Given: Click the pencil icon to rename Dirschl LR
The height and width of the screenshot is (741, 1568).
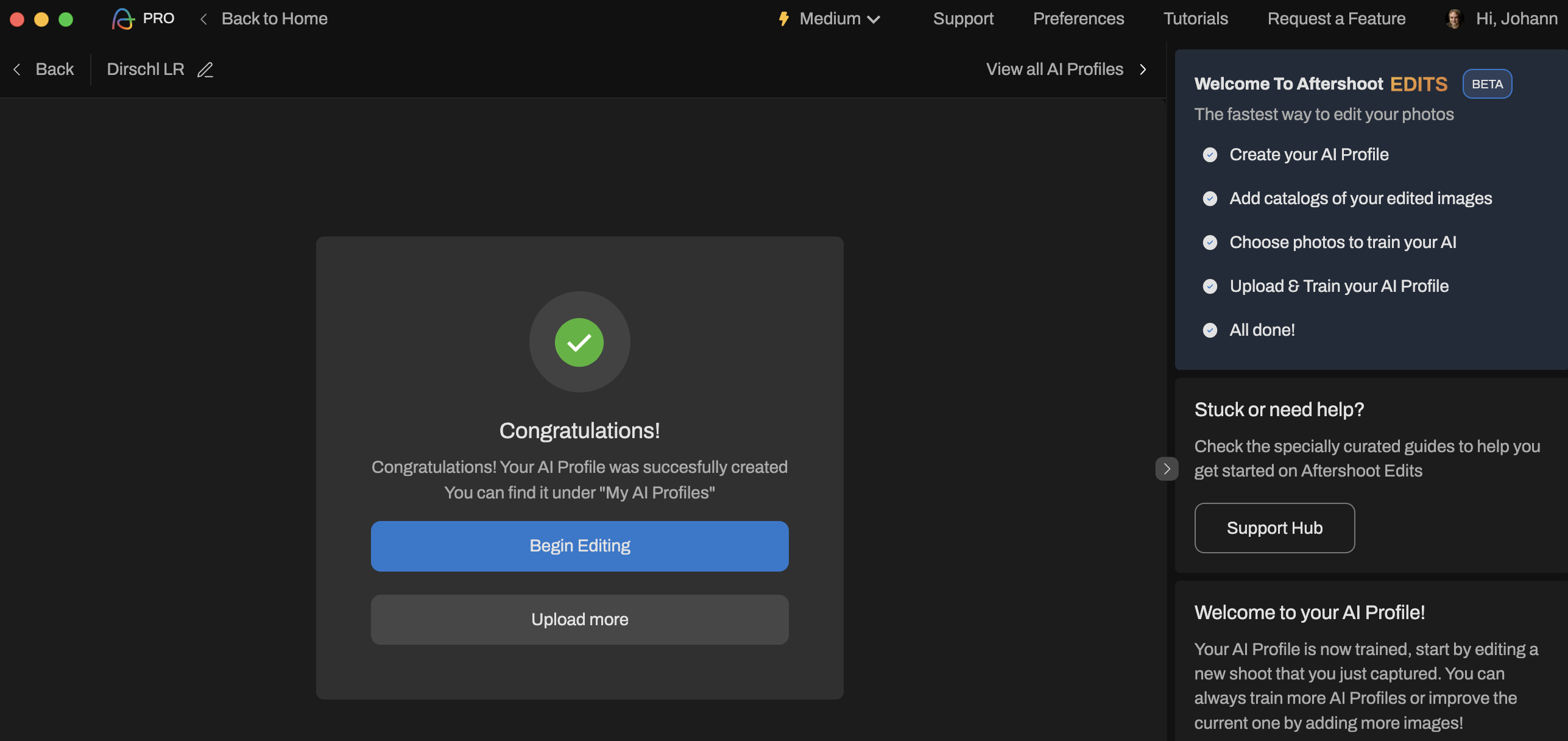Looking at the screenshot, I should click(x=205, y=69).
